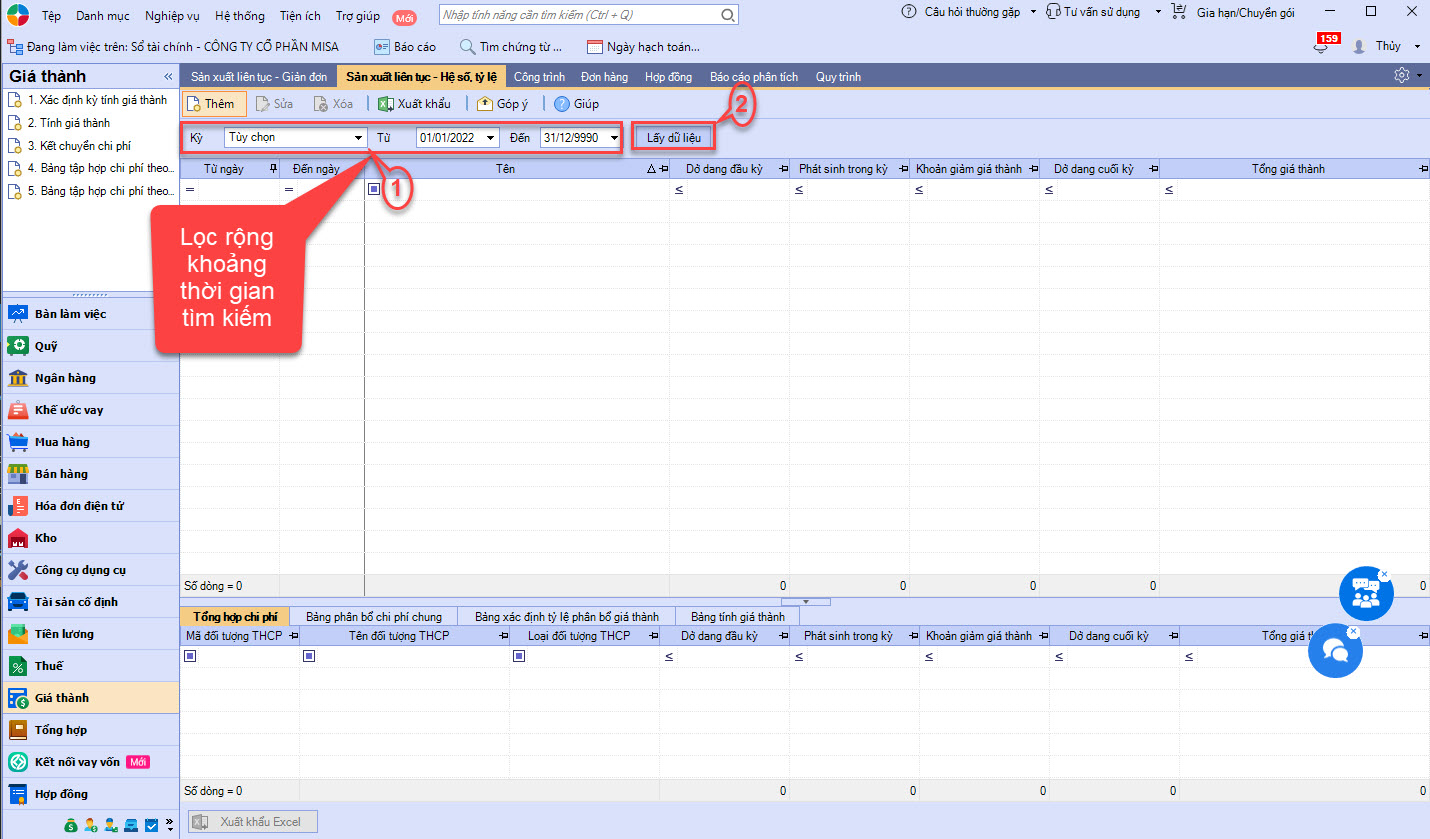Open Tìm chứng từ search tool
This screenshot has width=1430, height=839.
511,47
